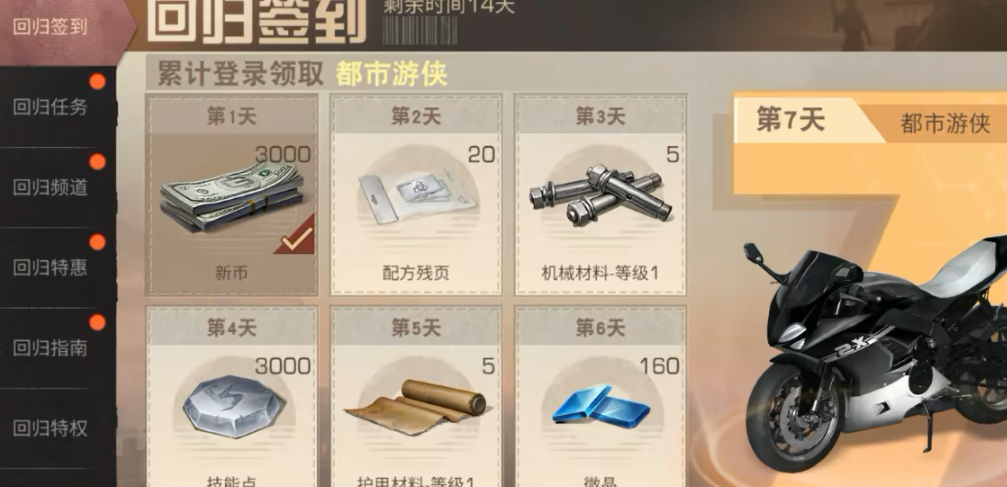
Task: Click the 第7天 都市游侠 banner
Action: coord(870,121)
